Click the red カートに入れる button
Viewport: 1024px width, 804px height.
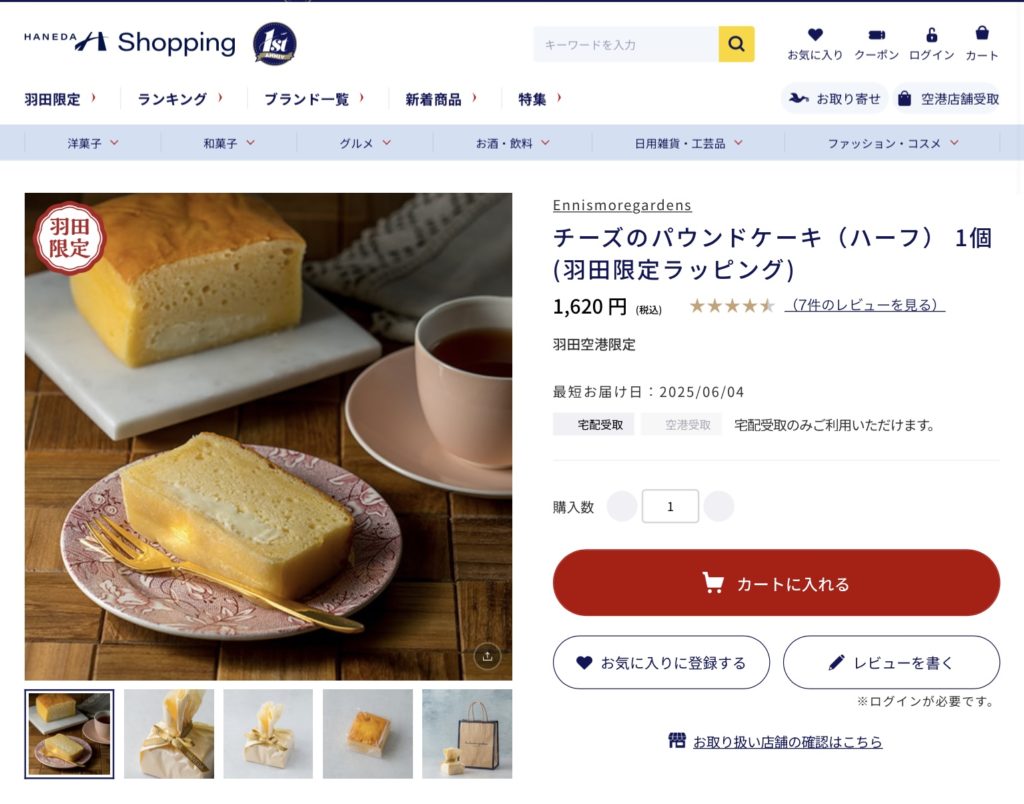(x=776, y=583)
